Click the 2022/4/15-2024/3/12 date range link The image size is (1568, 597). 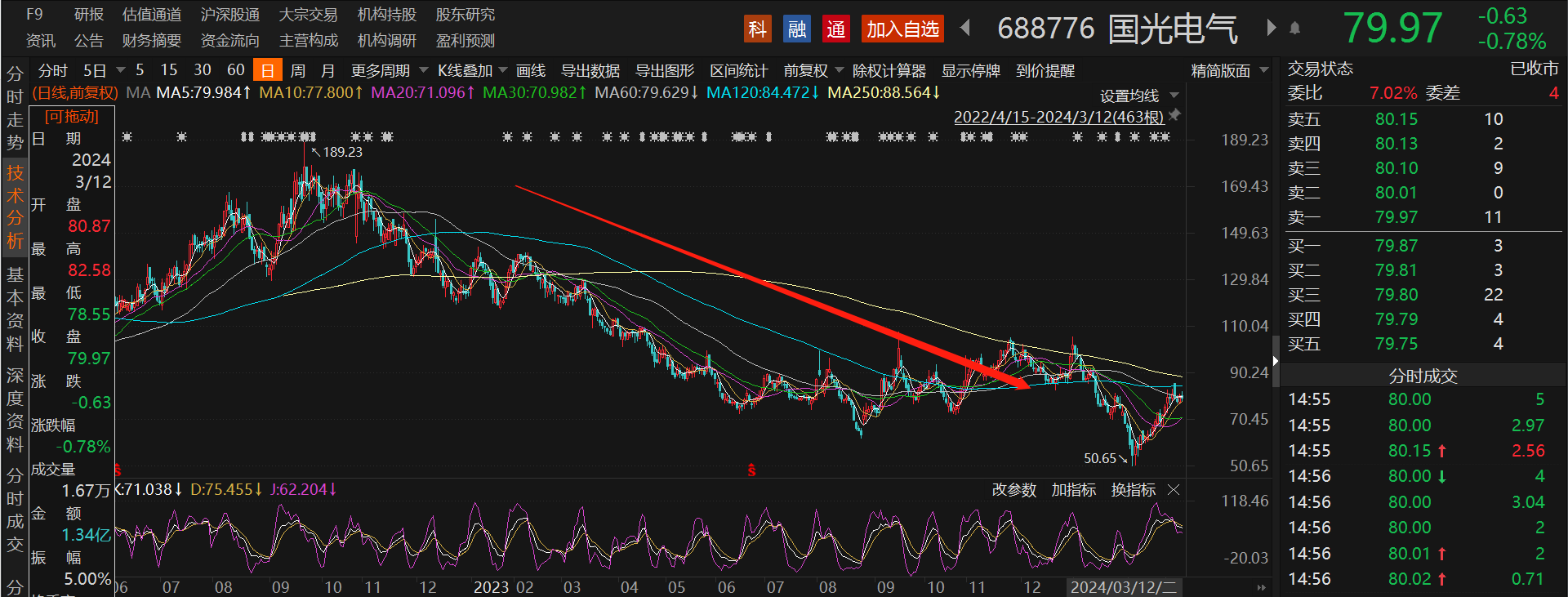(1058, 117)
